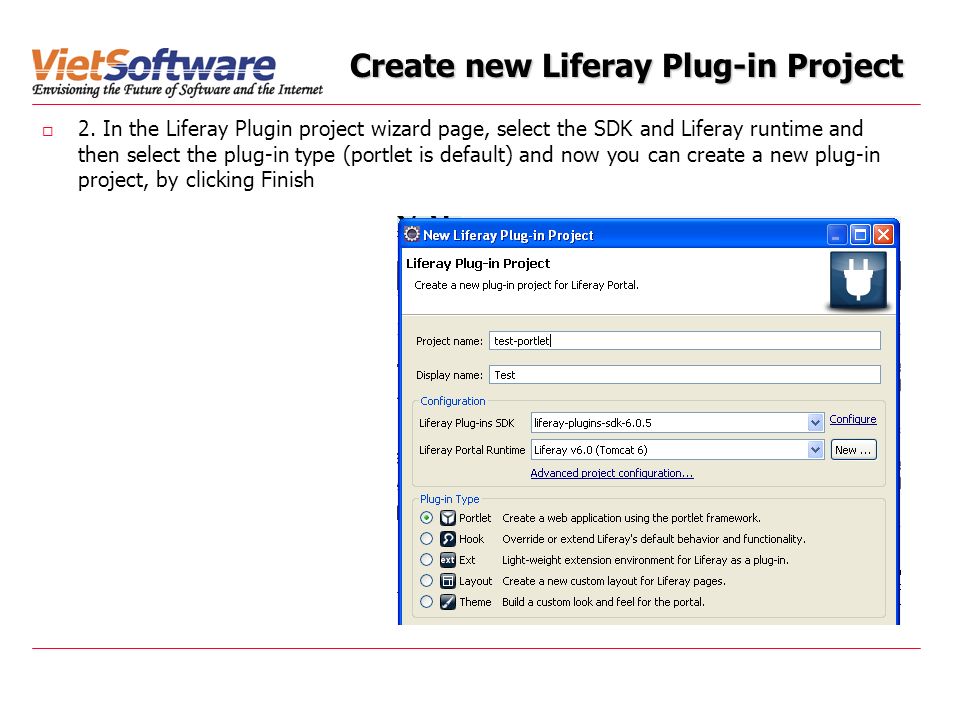Click the 'Configuration' group heading
The width and height of the screenshot is (960, 720).
tap(452, 401)
